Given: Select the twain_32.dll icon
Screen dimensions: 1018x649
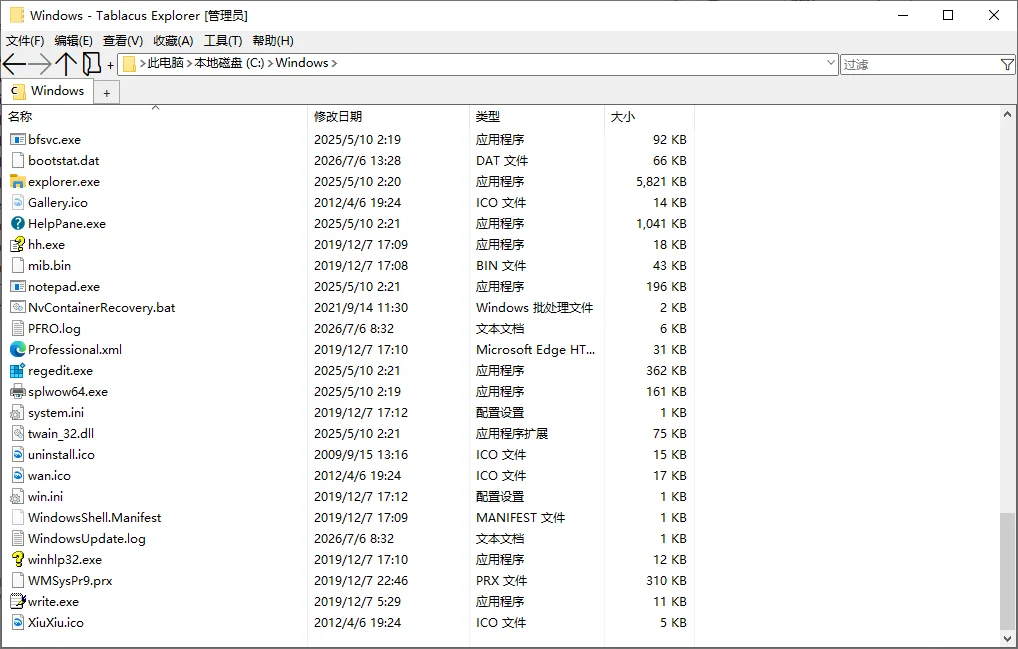Looking at the screenshot, I should pos(18,434).
